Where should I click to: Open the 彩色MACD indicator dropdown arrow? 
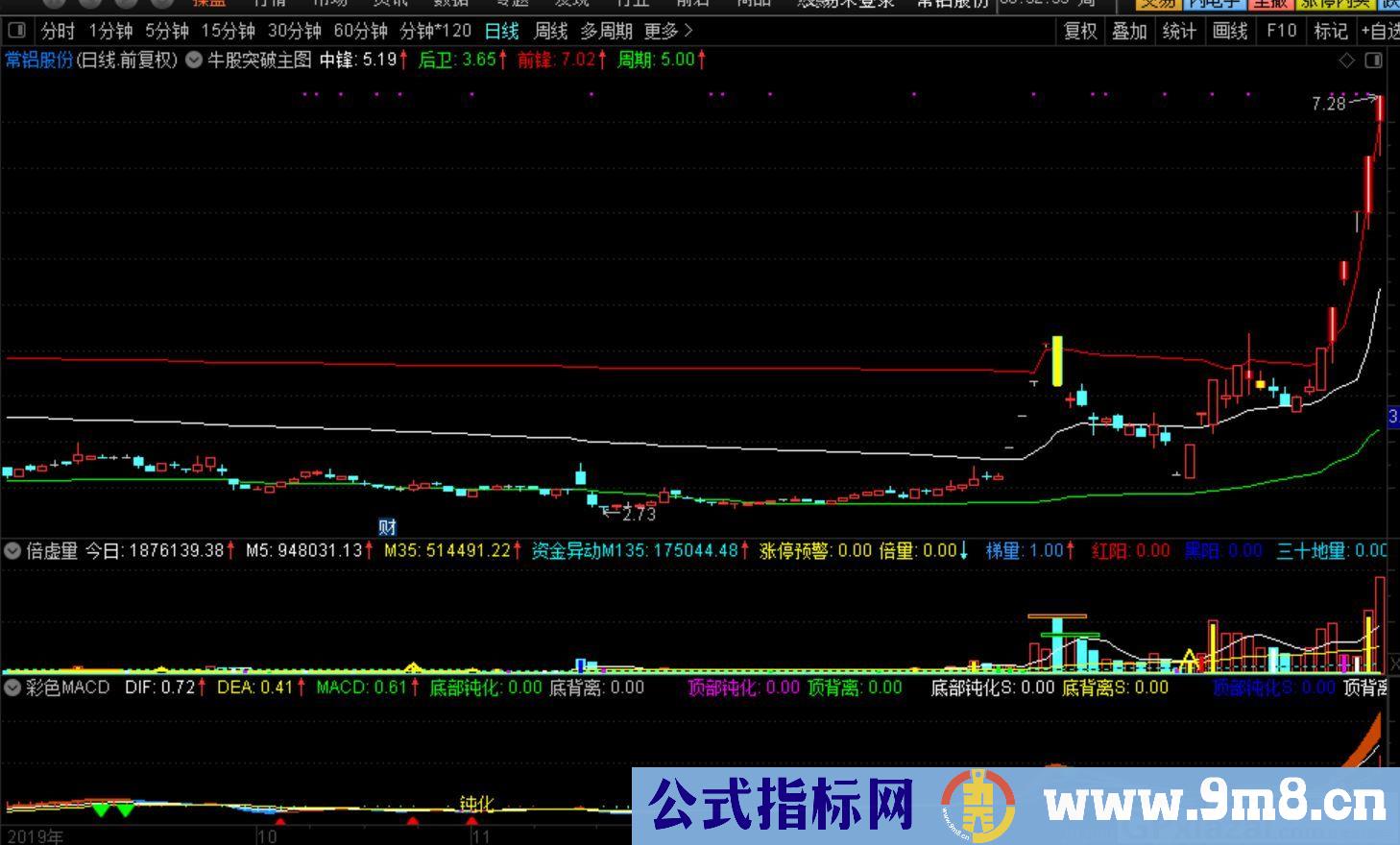pyautogui.click(x=13, y=688)
